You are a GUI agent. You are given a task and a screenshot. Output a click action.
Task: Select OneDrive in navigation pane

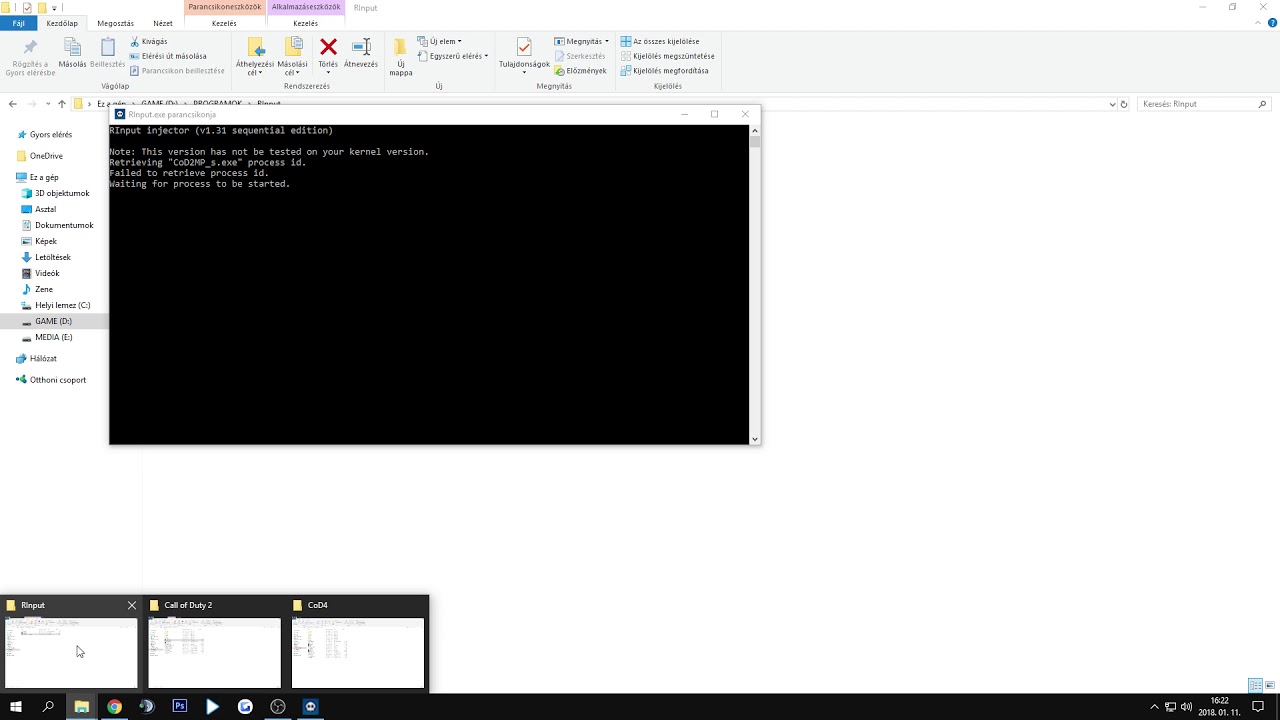coord(40,156)
